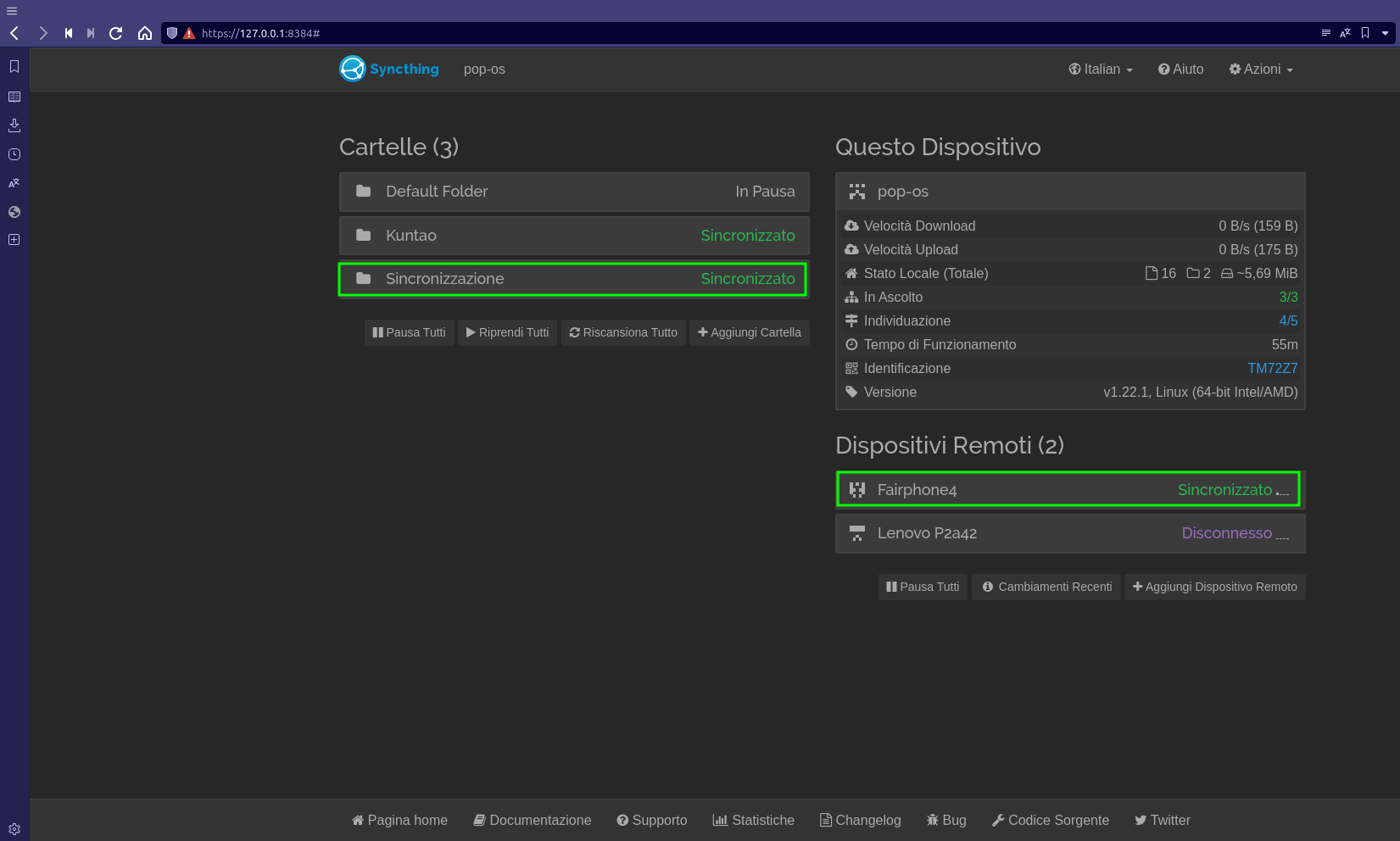Click Riscansiona Tutto button

[623, 332]
